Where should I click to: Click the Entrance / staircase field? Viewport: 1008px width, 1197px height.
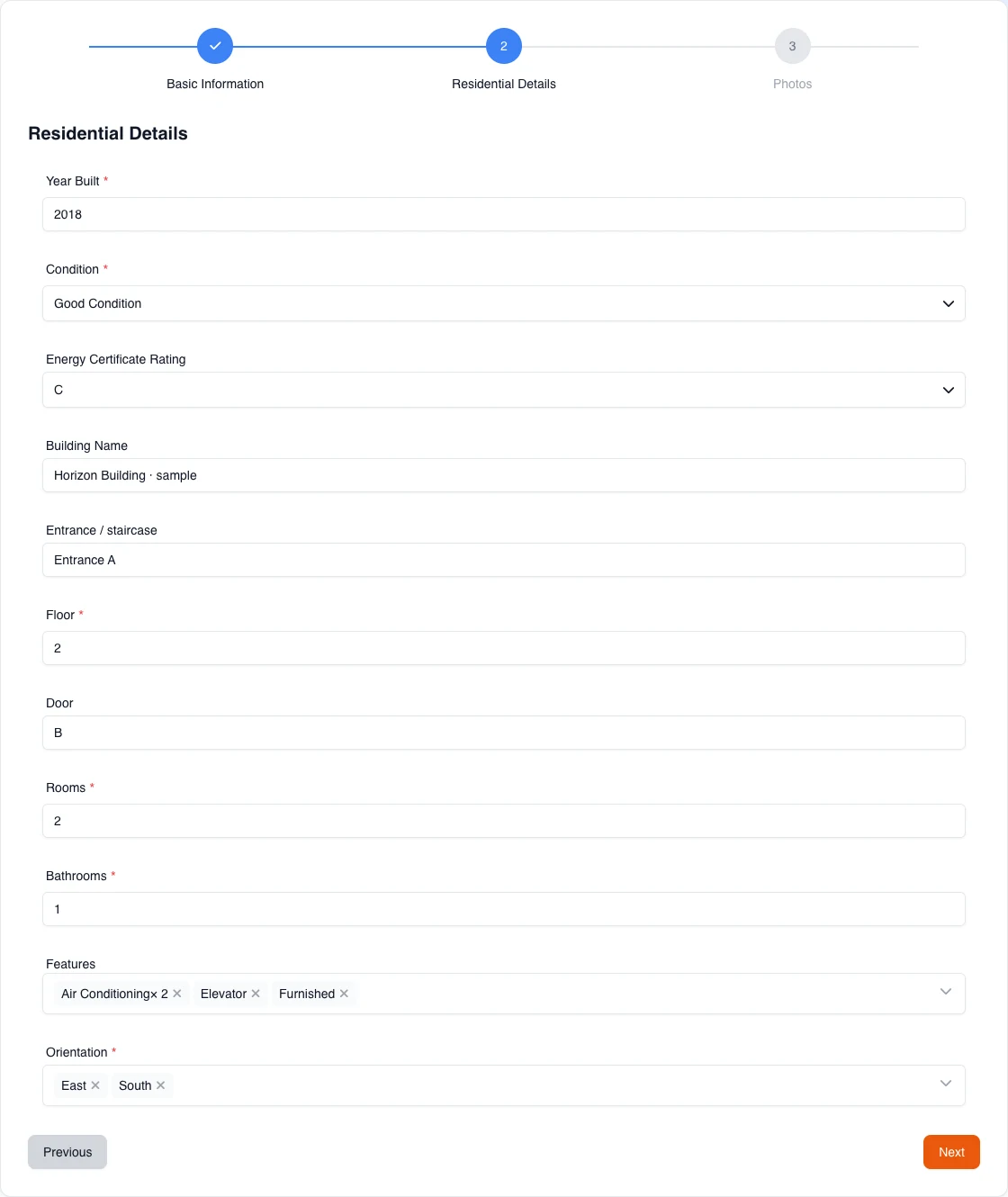point(504,560)
